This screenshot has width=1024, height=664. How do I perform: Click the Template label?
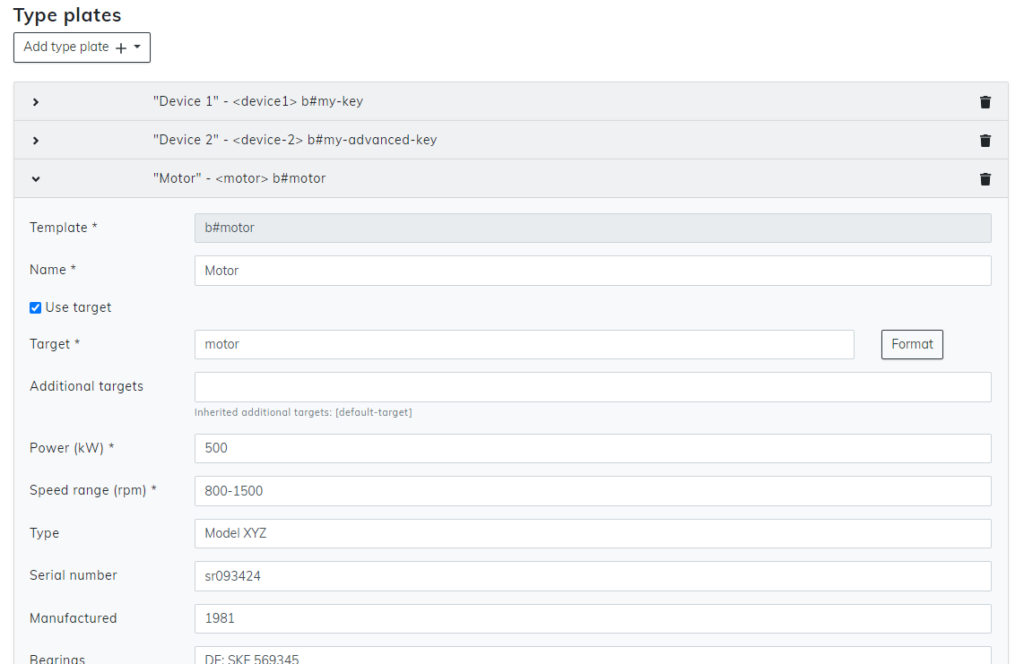[x=63, y=227]
